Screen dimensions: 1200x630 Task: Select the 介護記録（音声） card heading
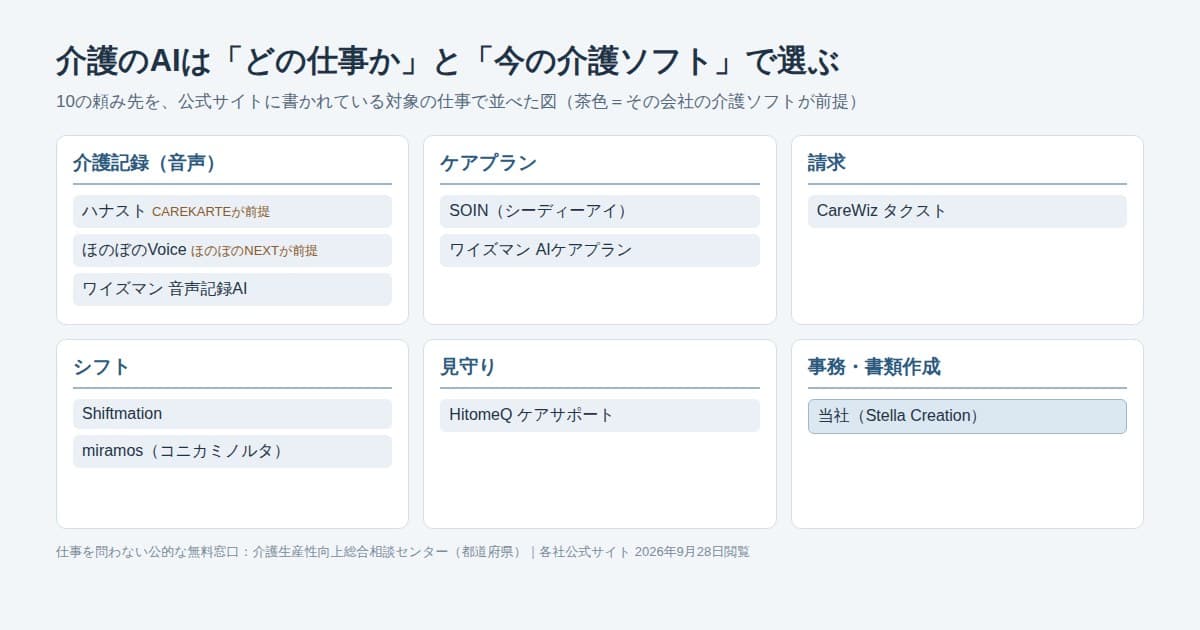(144, 163)
